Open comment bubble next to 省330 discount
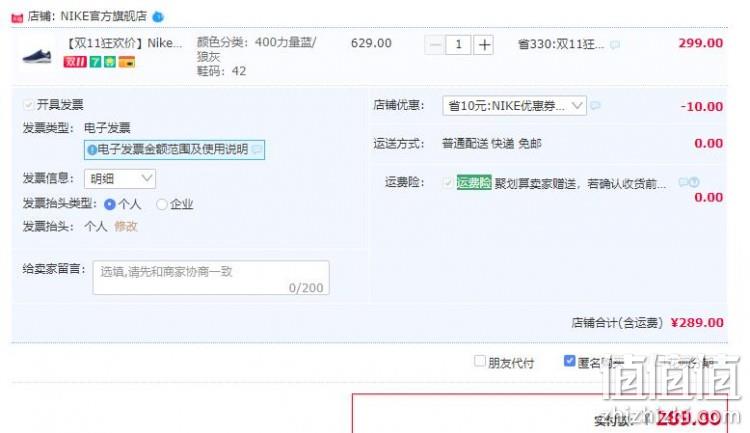 click(615, 45)
